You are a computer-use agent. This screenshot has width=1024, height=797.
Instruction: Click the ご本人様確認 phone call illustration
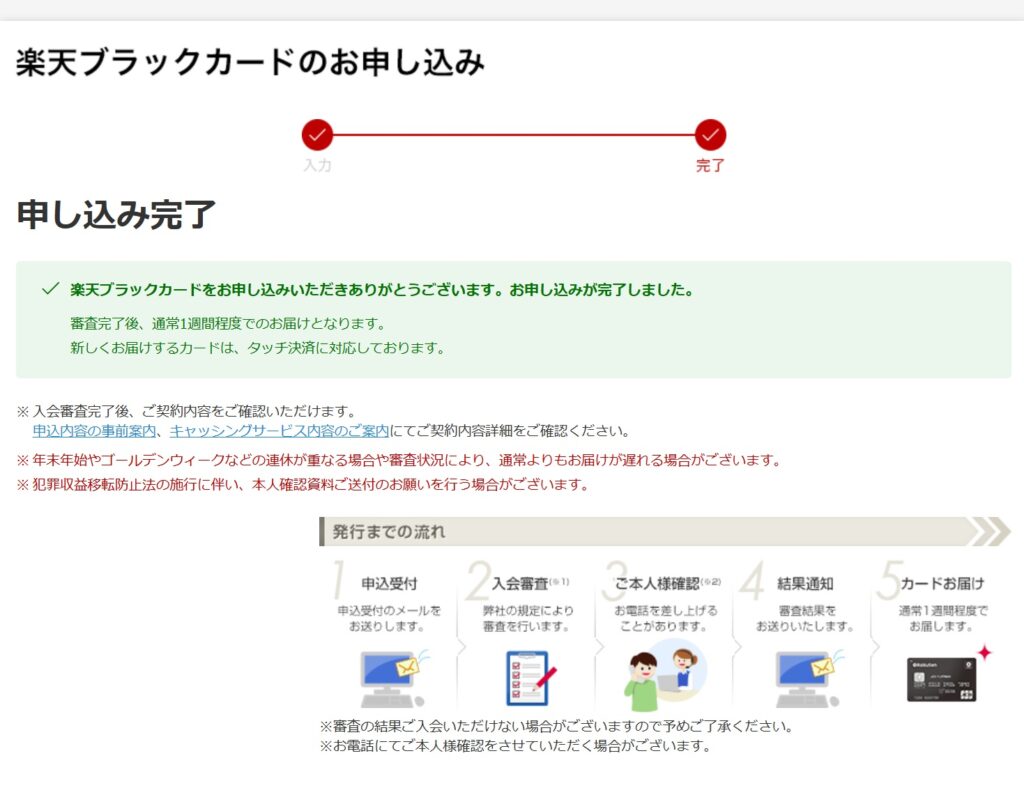664,676
